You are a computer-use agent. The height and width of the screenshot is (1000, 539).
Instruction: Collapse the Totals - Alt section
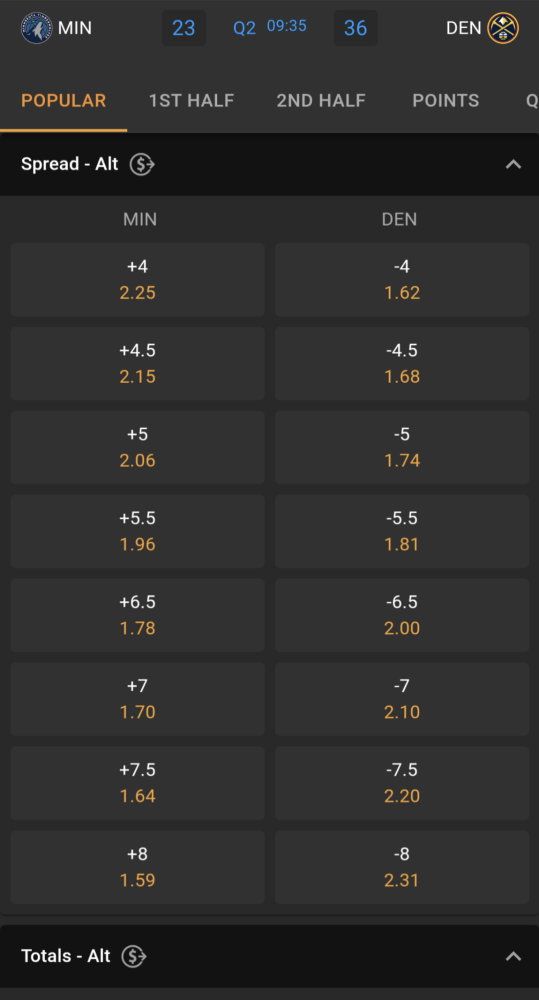[513, 956]
